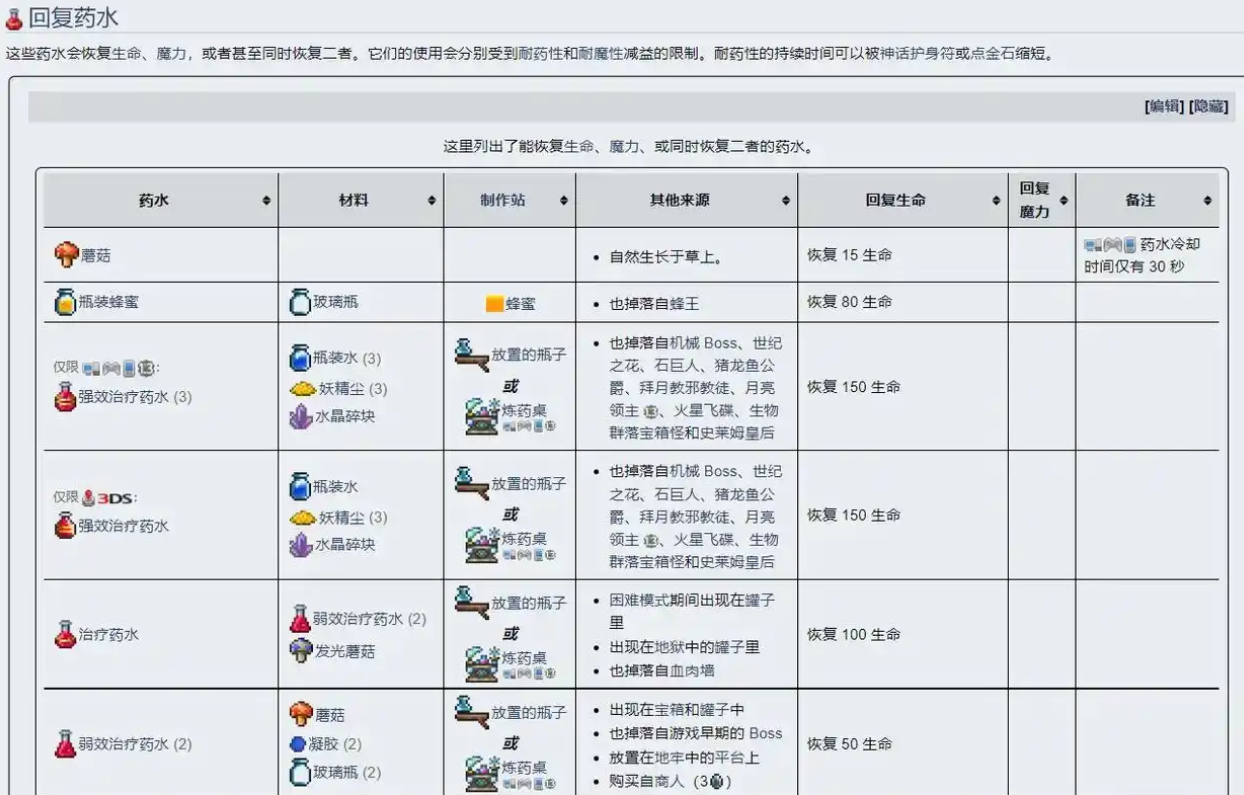Toggle sorting on the 回复生命 column
This screenshot has height=795, width=1244.
coord(996,200)
